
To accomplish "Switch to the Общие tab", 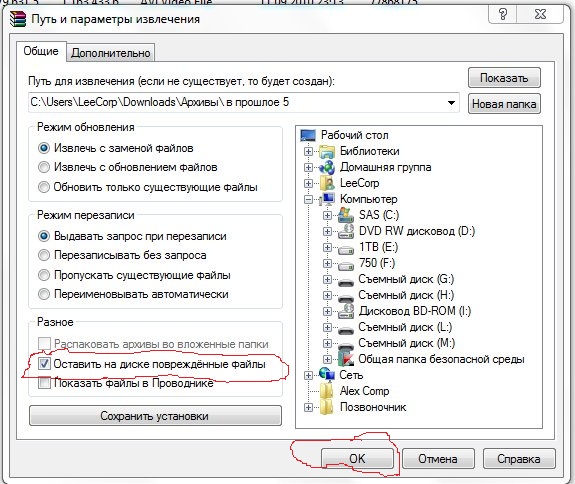I will 41,51.
